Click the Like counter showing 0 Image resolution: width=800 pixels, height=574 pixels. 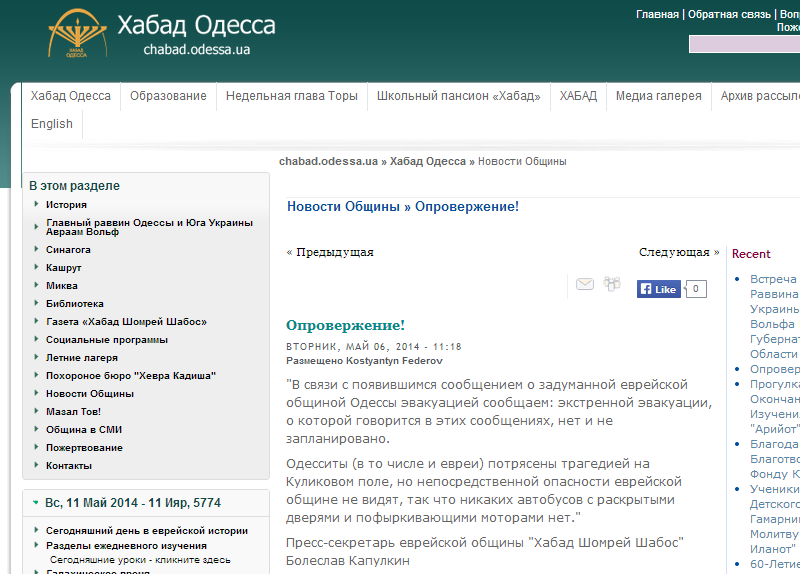(696, 289)
